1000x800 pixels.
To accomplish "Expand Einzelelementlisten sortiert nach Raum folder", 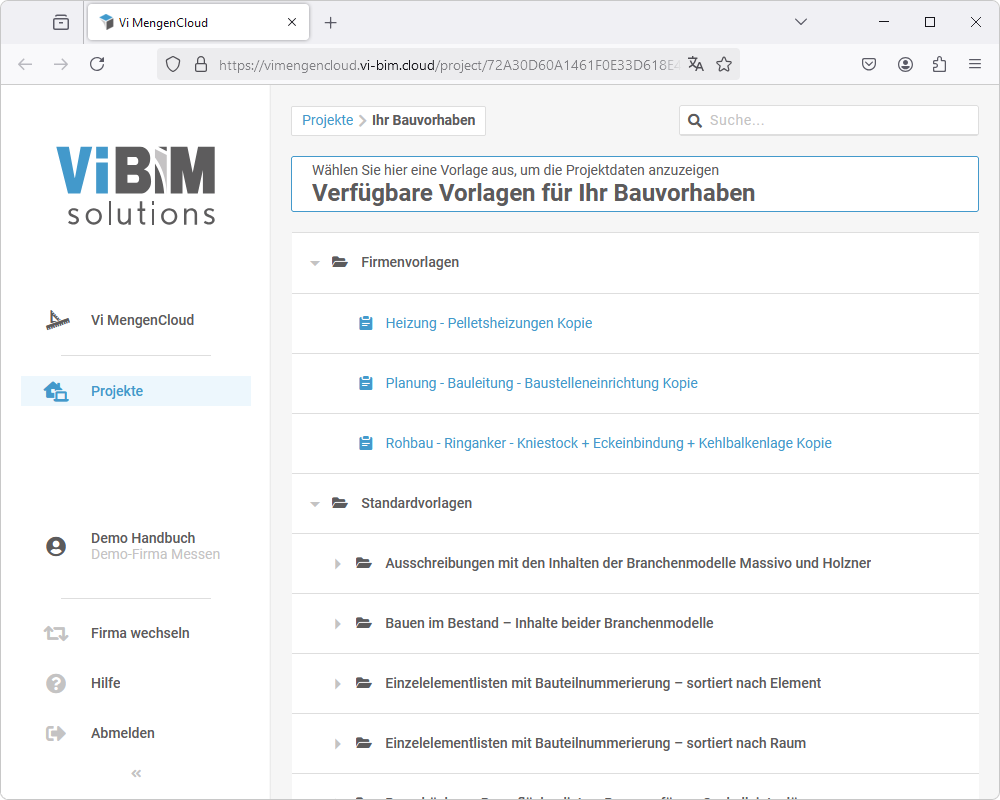I will (x=339, y=744).
